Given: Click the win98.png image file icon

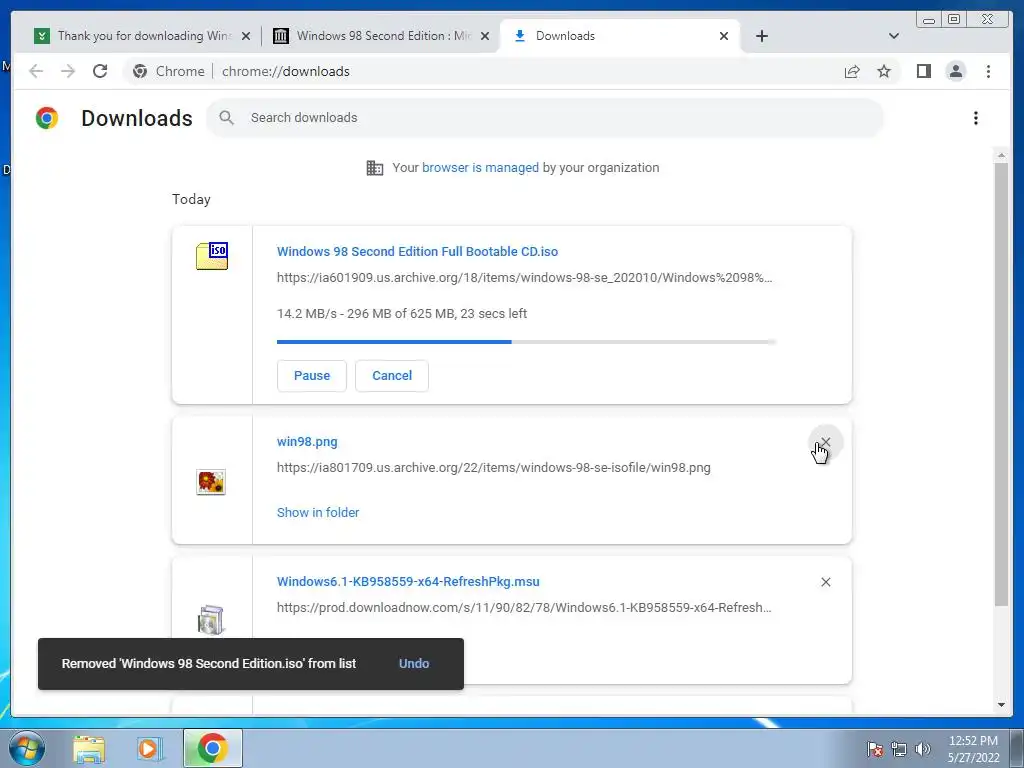Looking at the screenshot, I should pyautogui.click(x=211, y=482).
